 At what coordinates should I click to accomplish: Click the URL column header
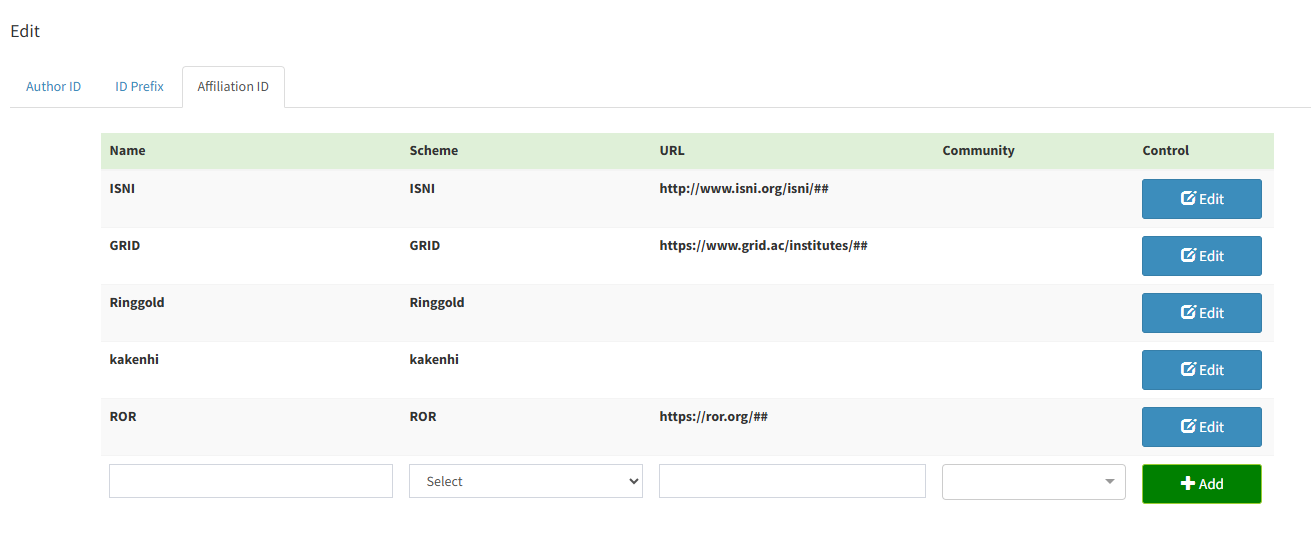[x=672, y=150]
